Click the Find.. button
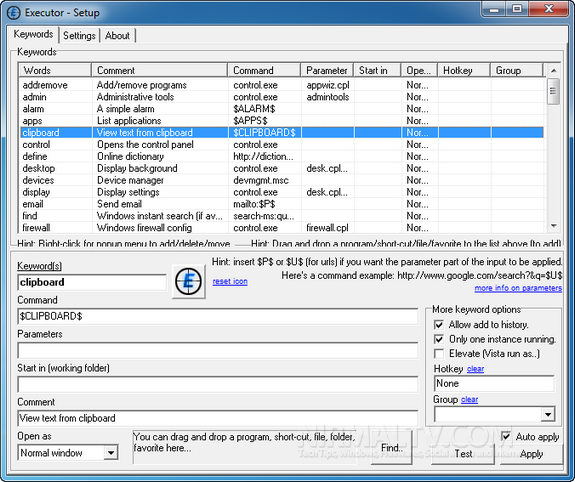The image size is (575, 482). (x=392, y=448)
